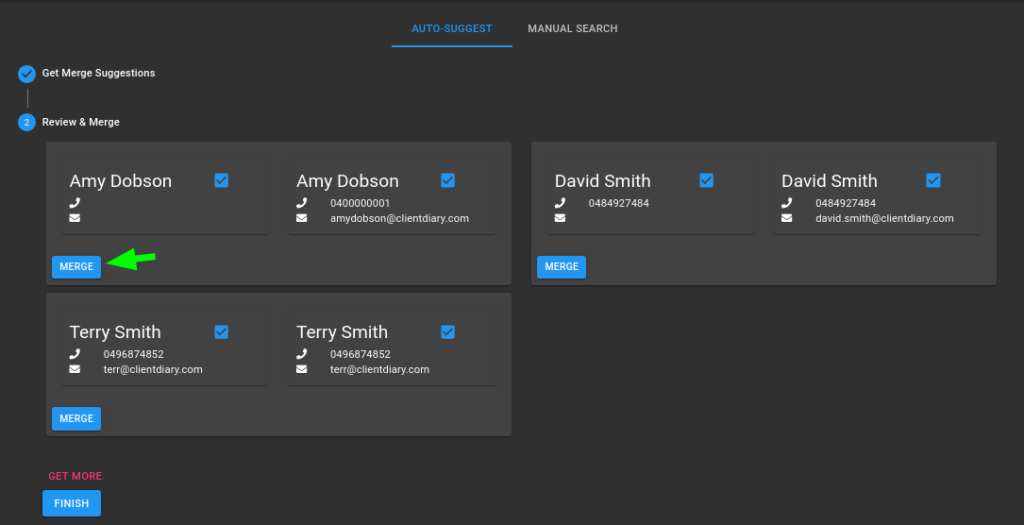This screenshot has width=1024, height=525.
Task: Click the Get Merge Suggestions step label
Action: (99, 73)
